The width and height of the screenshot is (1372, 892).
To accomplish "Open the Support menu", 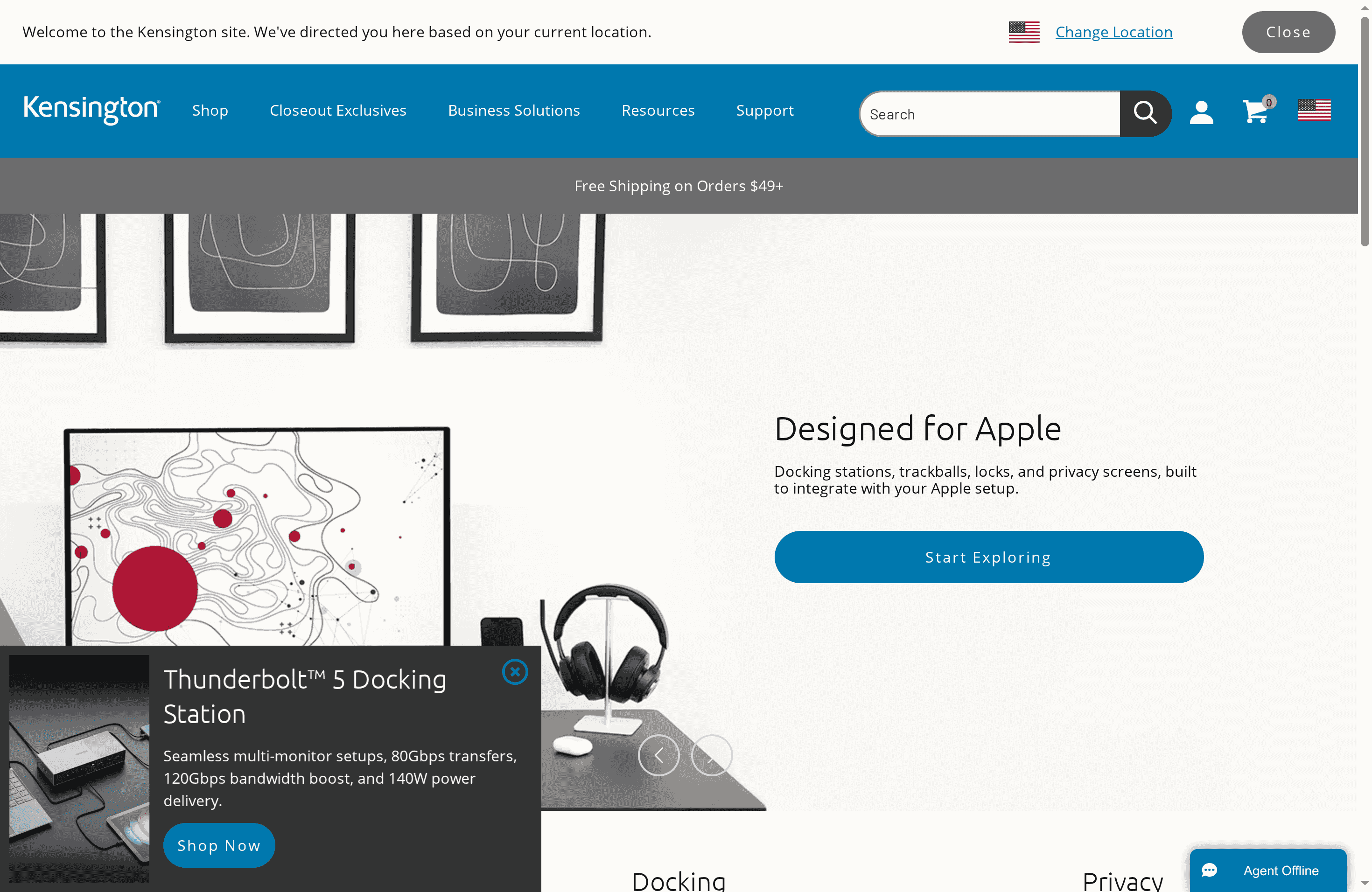I will [765, 111].
